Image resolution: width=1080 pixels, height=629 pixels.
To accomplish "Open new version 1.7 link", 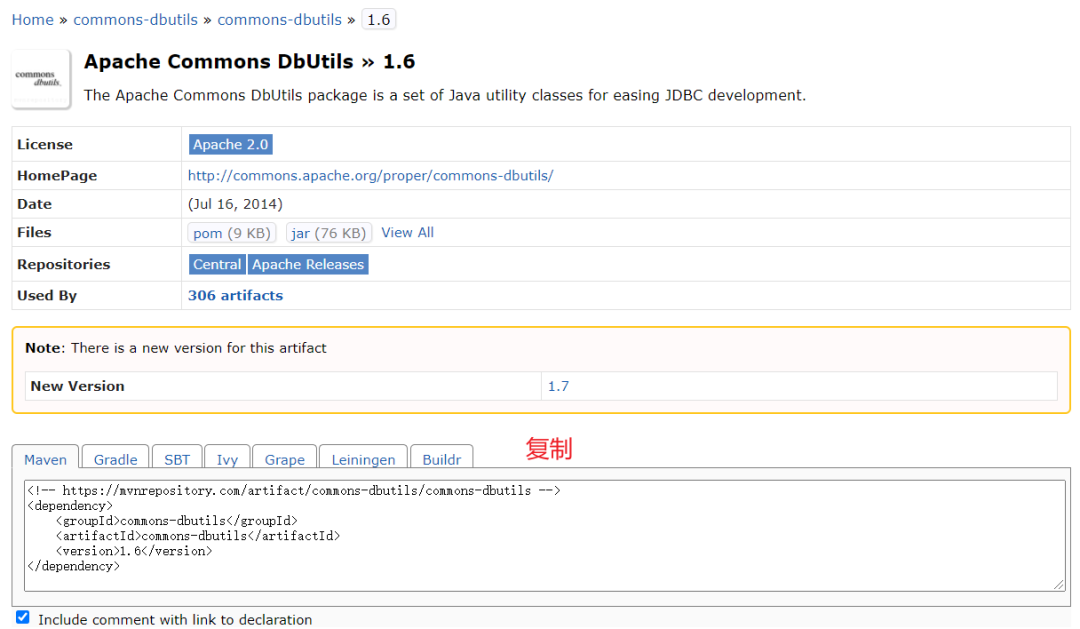I will pos(559,386).
